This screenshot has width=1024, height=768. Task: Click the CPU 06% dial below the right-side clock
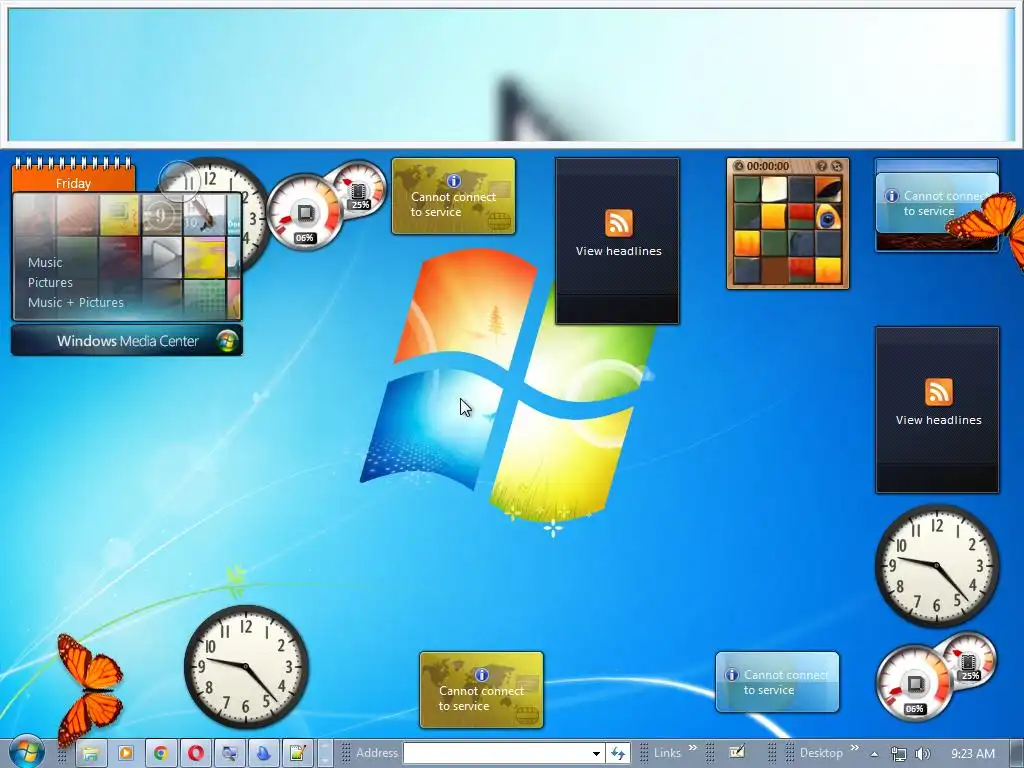coord(914,684)
